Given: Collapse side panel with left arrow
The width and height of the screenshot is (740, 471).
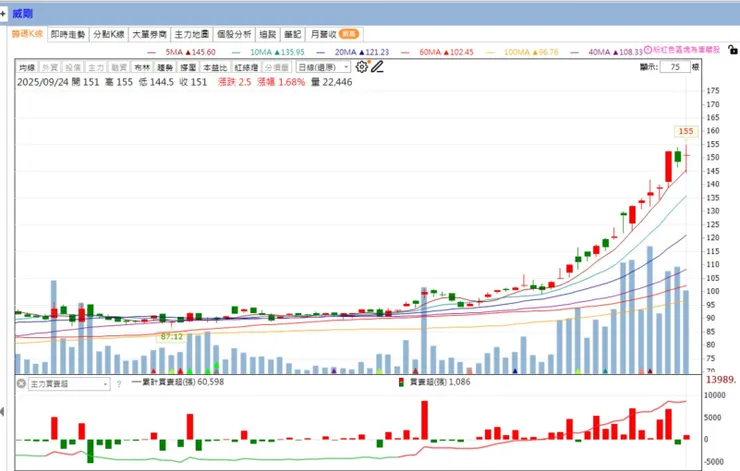Looking at the screenshot, I should coord(2,412).
